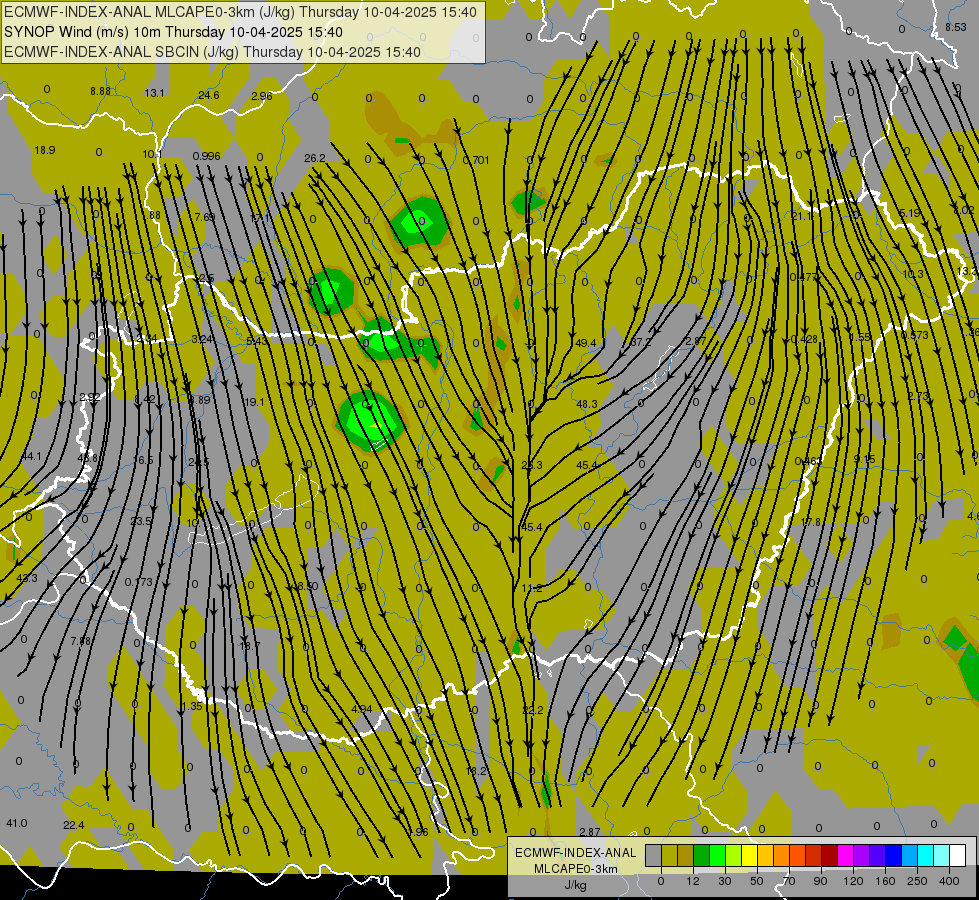Viewport: 979px width, 900px height.
Task: Click the map value '5.19'
Action: [x=910, y=213]
